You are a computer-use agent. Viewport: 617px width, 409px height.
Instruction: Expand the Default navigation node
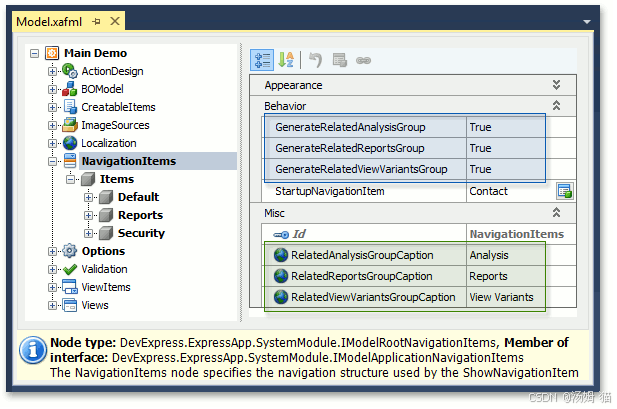click(x=89, y=197)
